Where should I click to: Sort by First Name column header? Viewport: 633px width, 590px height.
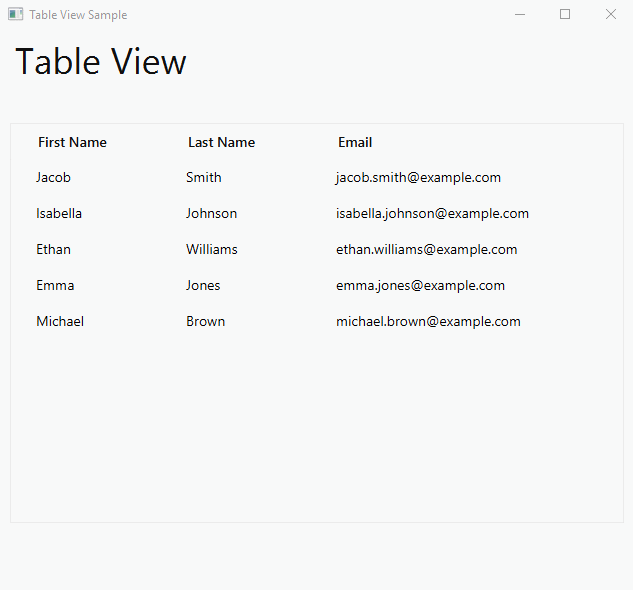[x=72, y=142]
